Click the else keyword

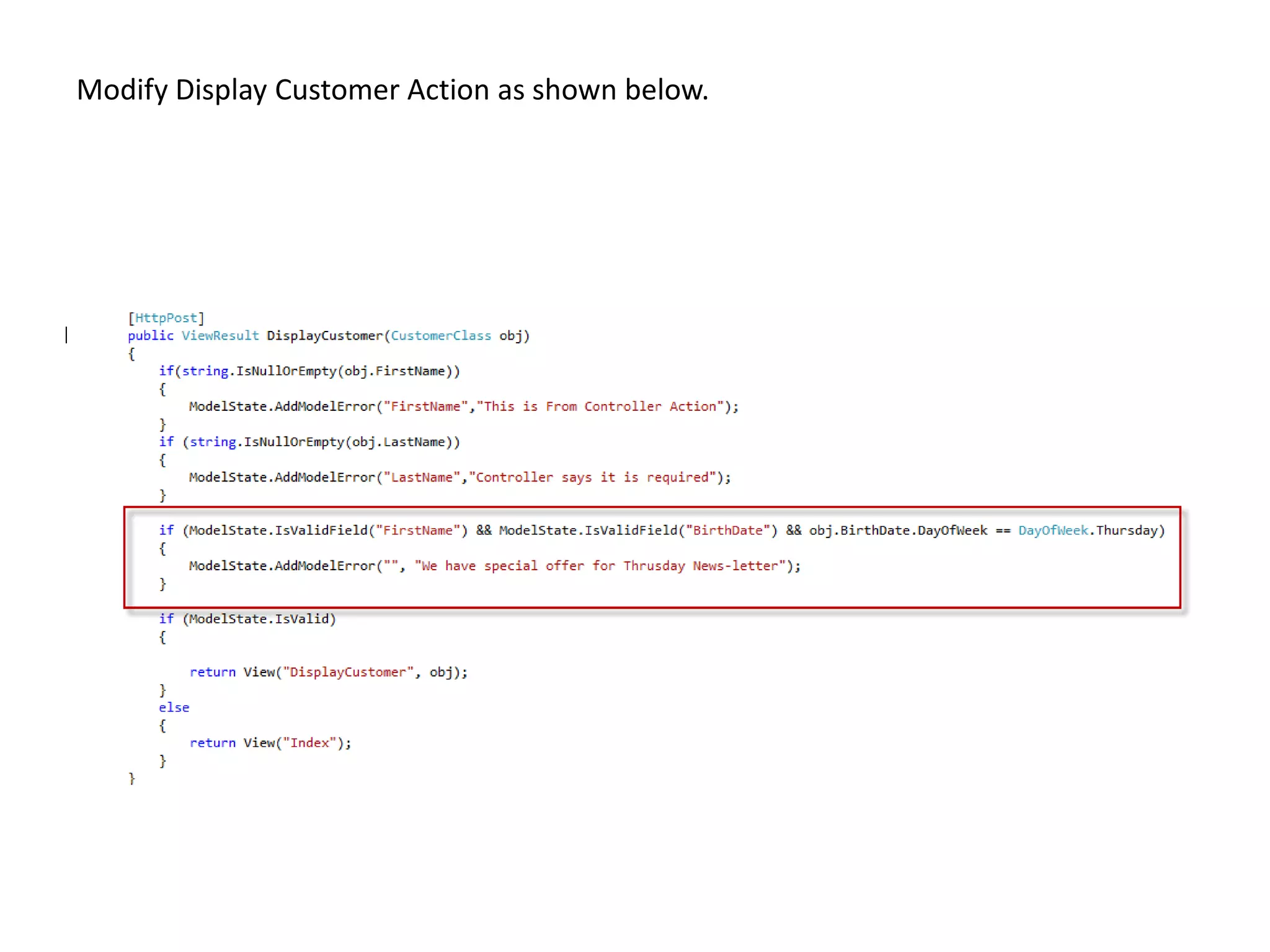coord(174,708)
